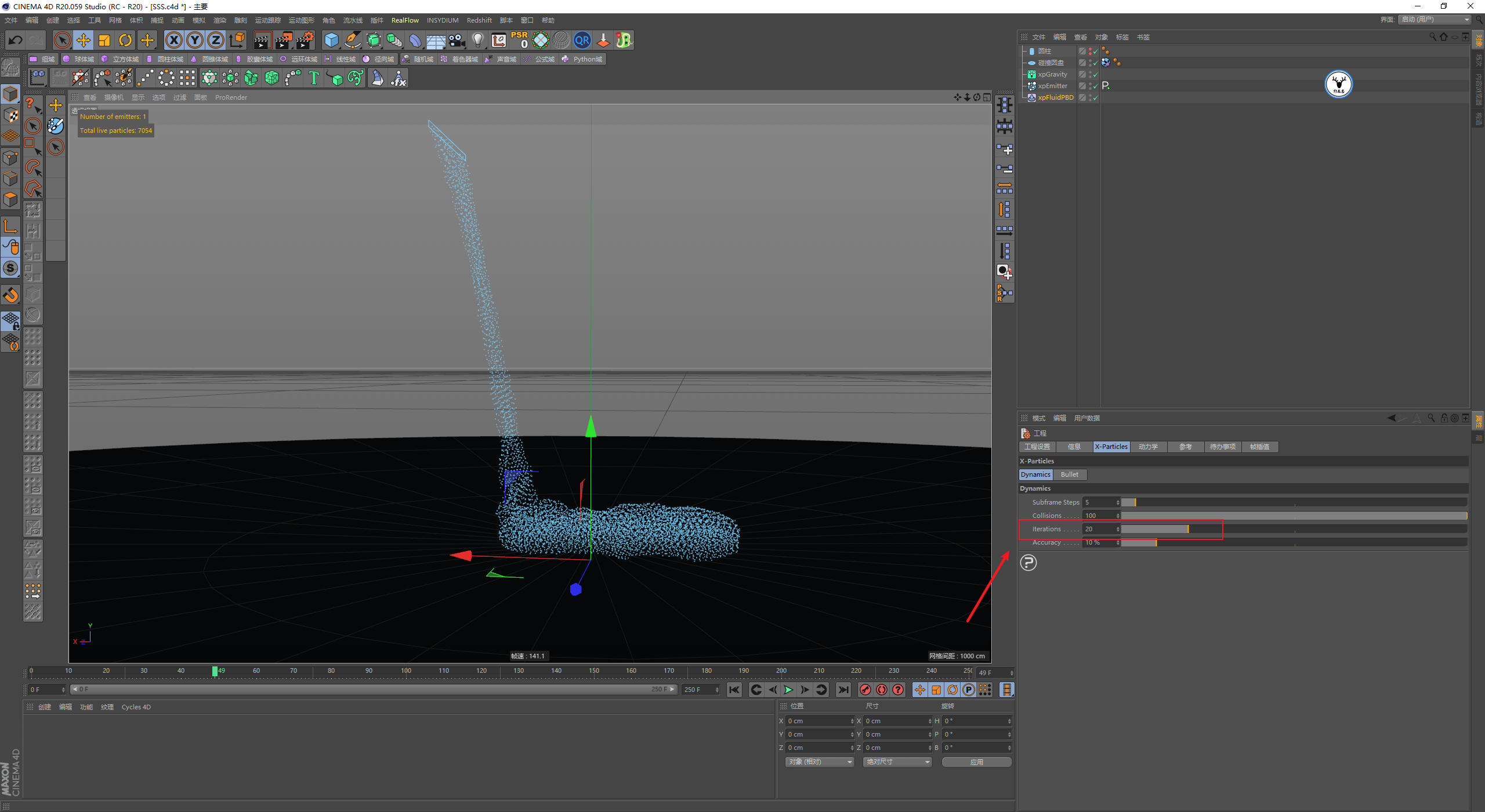
Task: Click the Scale tool icon
Action: click(104, 40)
